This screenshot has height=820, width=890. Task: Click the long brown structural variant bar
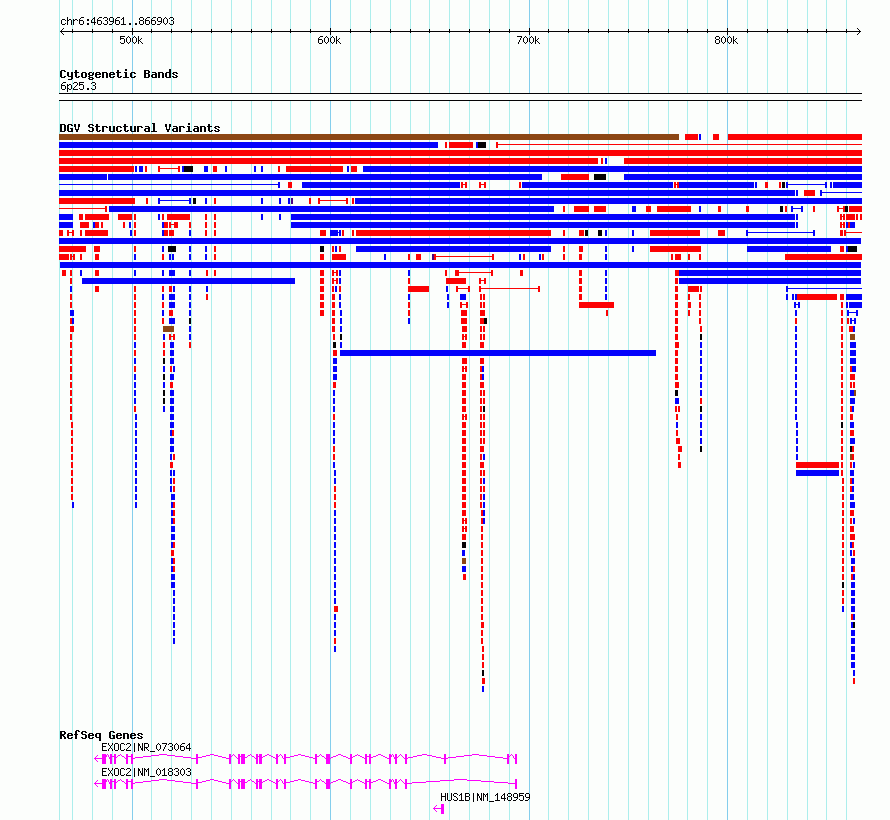369,137
